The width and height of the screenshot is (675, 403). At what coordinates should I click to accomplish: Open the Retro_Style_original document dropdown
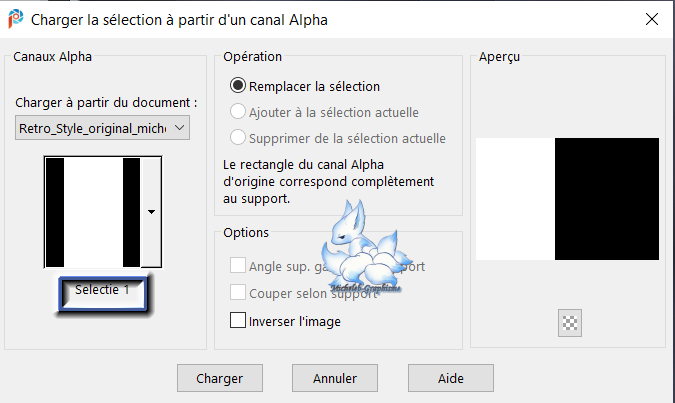tap(102, 128)
